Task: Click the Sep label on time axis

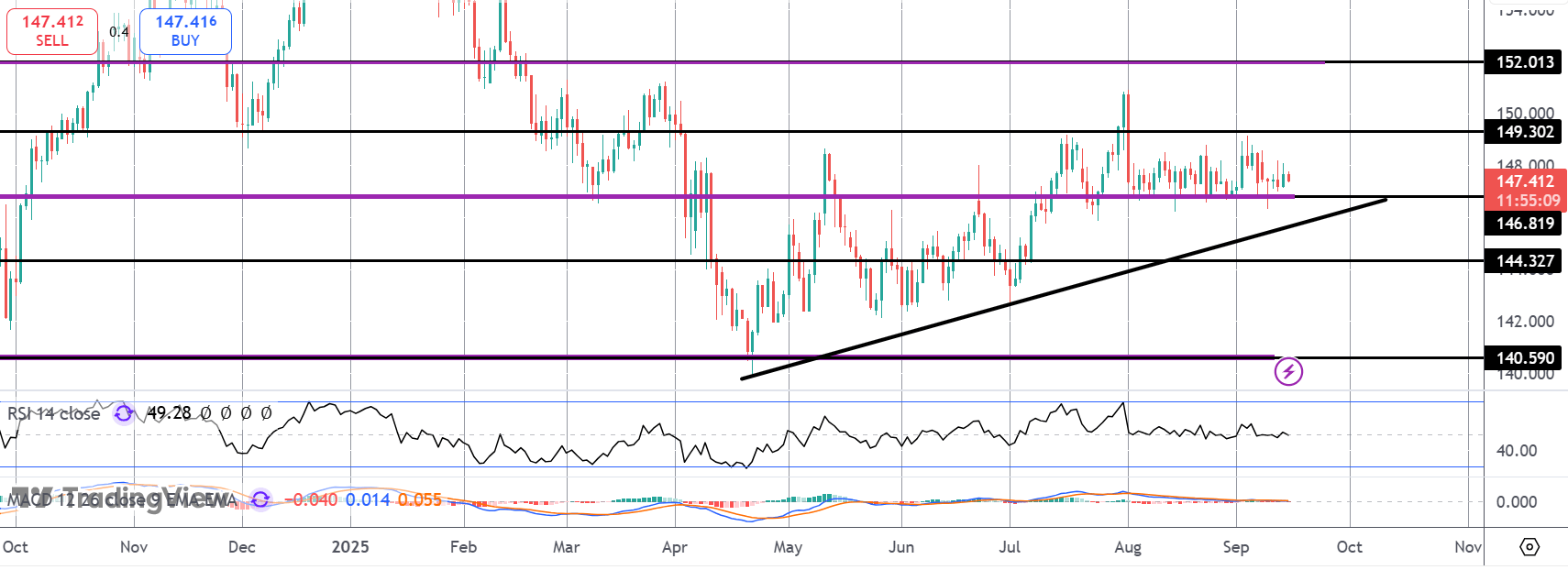Action: (1235, 547)
